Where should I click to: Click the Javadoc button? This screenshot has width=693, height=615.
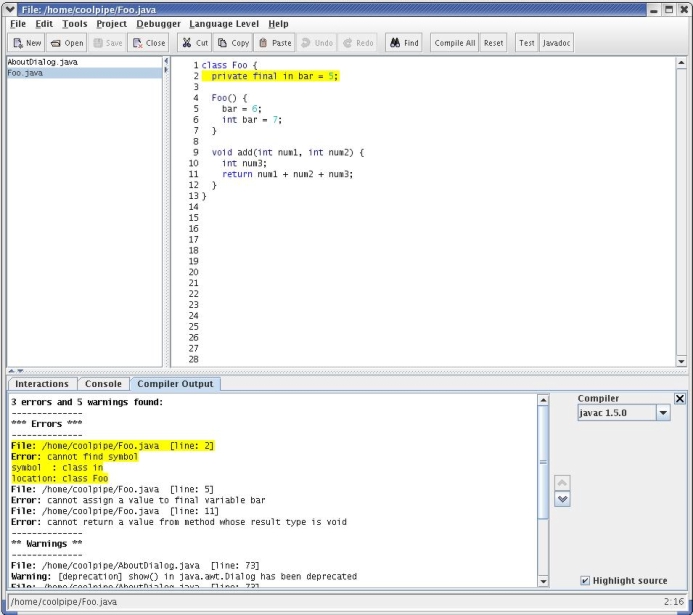556,43
